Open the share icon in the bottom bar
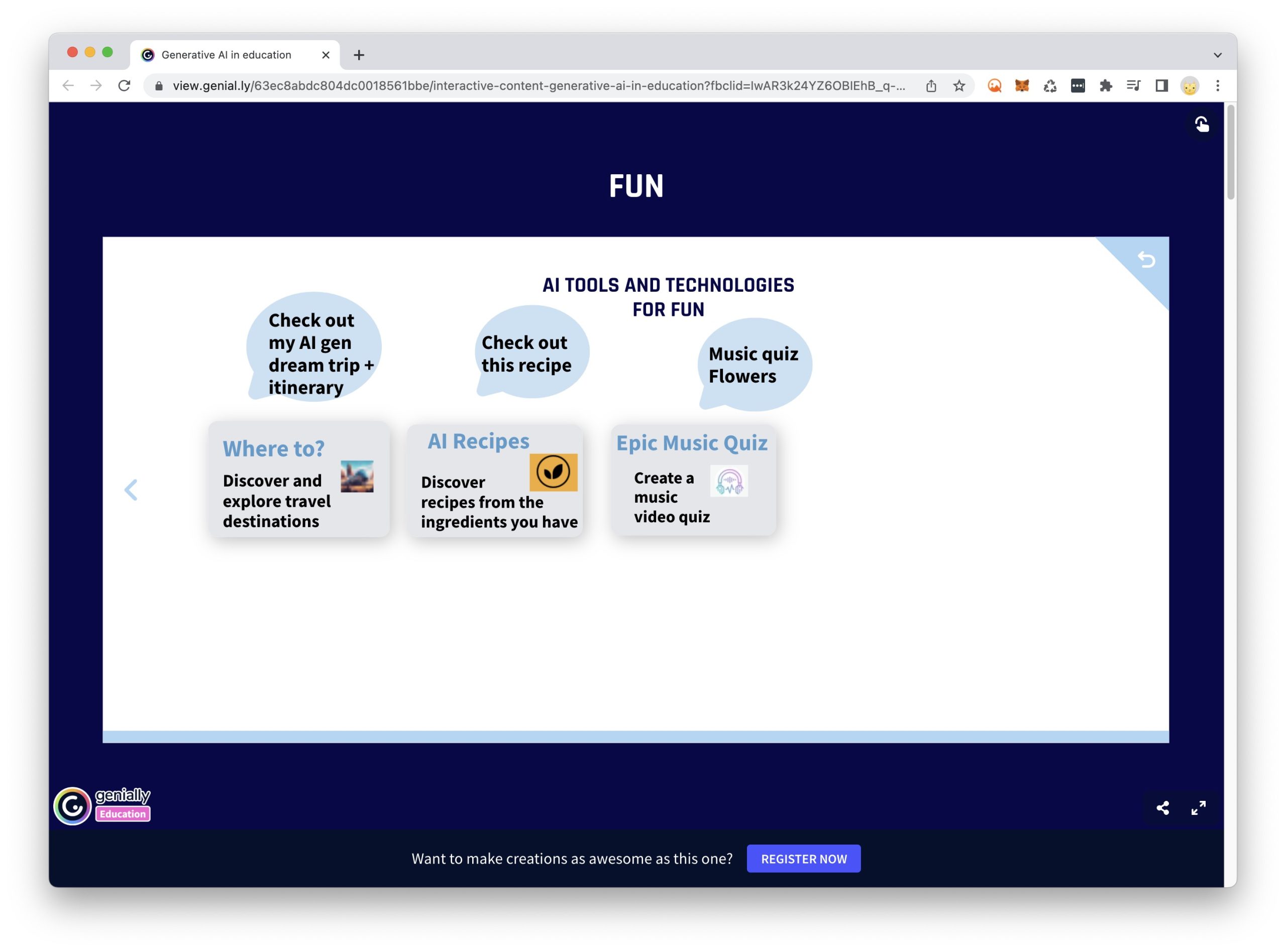Image resolution: width=1286 pixels, height=952 pixels. click(1162, 808)
